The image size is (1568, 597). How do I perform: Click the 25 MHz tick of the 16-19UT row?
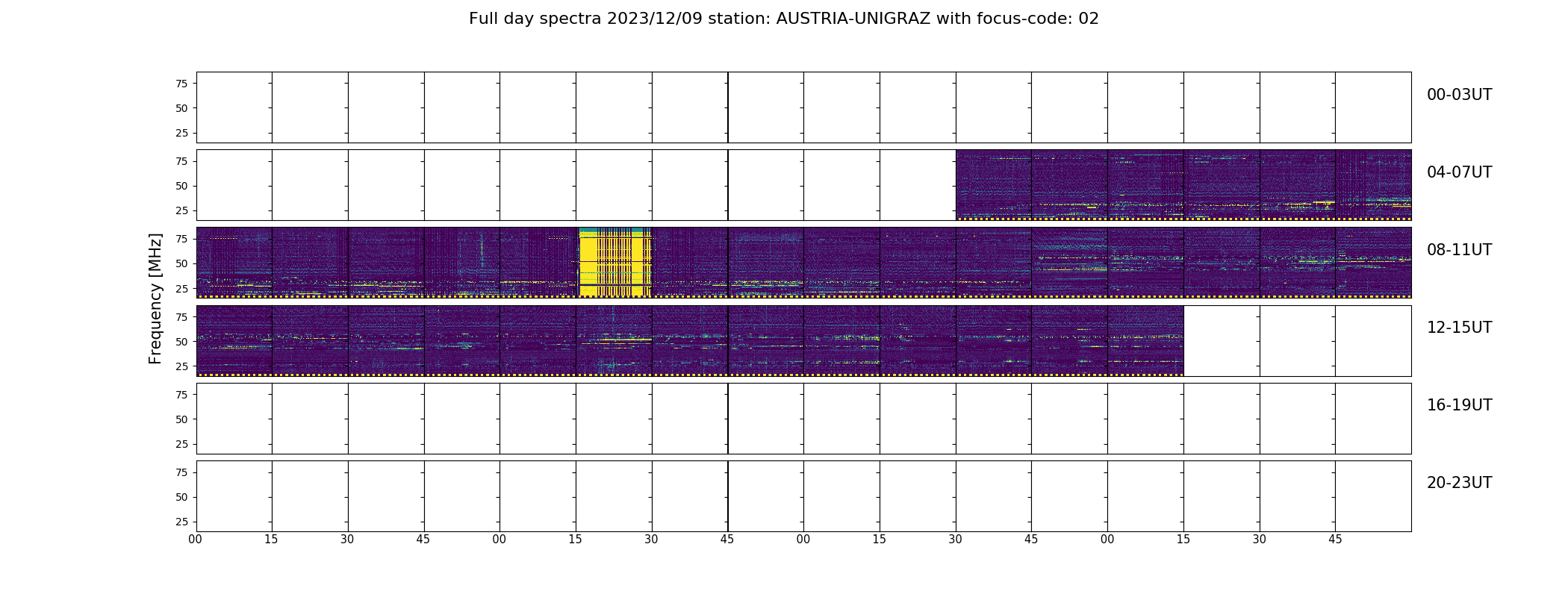(x=181, y=444)
